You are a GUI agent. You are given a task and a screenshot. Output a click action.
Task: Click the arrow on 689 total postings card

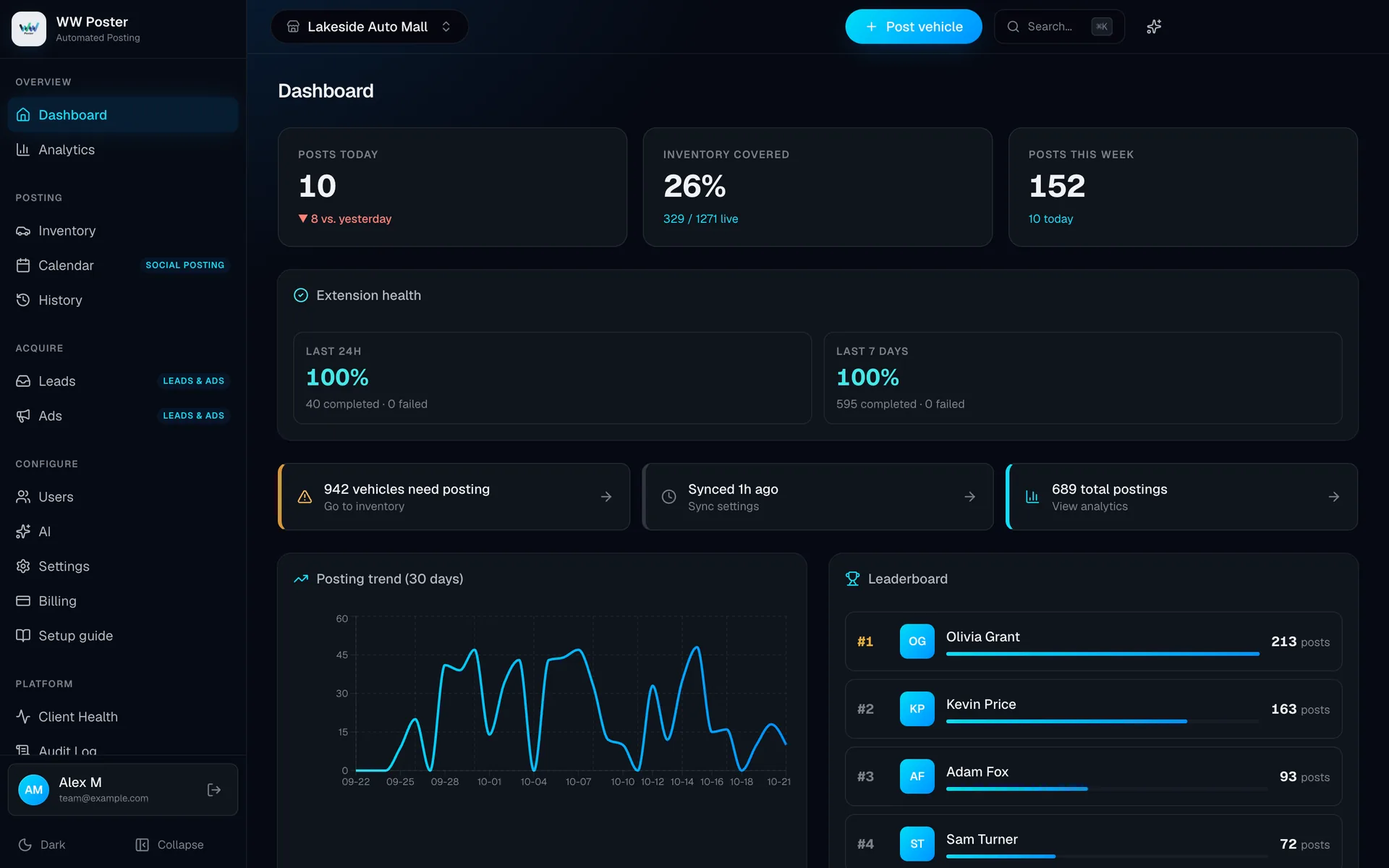(x=1334, y=497)
